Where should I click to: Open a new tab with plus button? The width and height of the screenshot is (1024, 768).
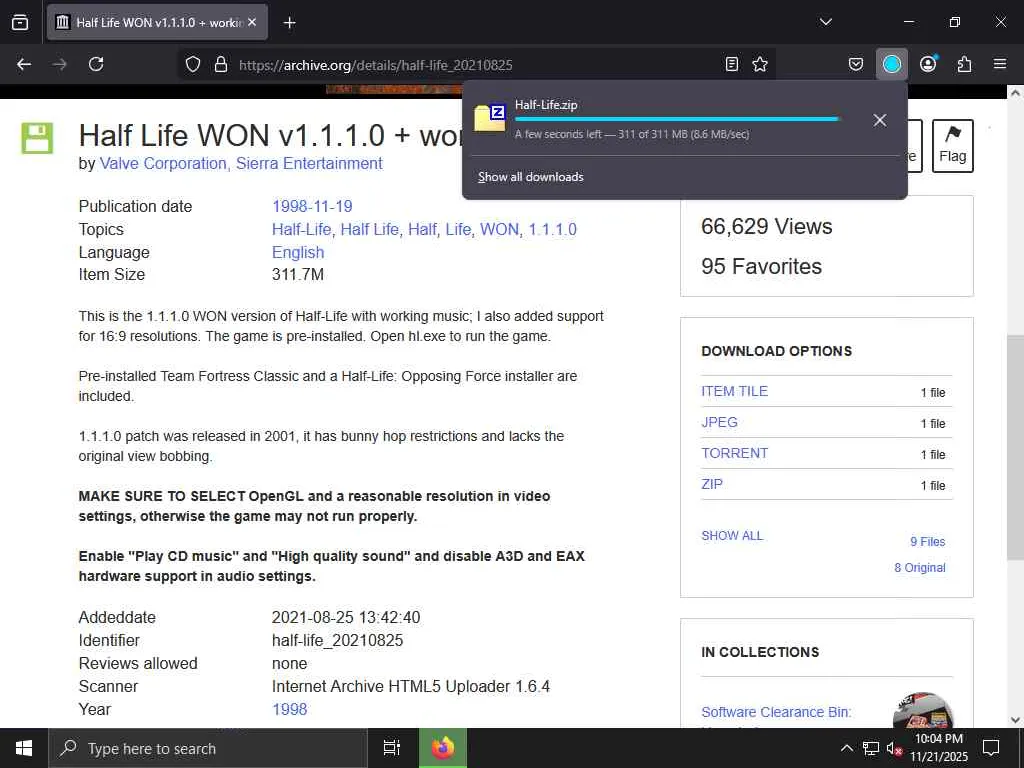point(289,23)
